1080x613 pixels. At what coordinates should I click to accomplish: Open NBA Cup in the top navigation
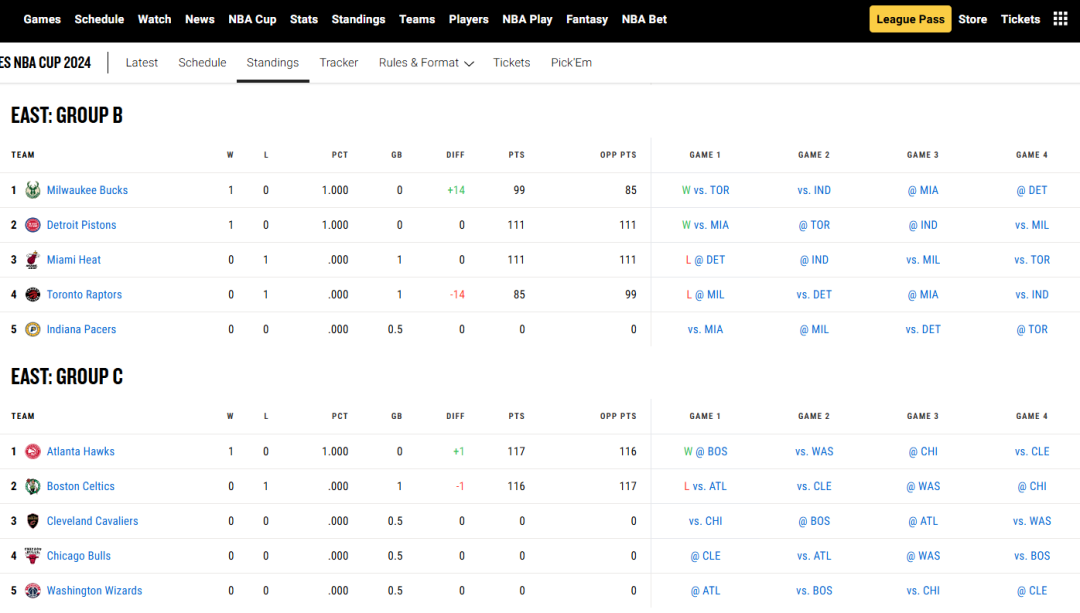coord(252,19)
